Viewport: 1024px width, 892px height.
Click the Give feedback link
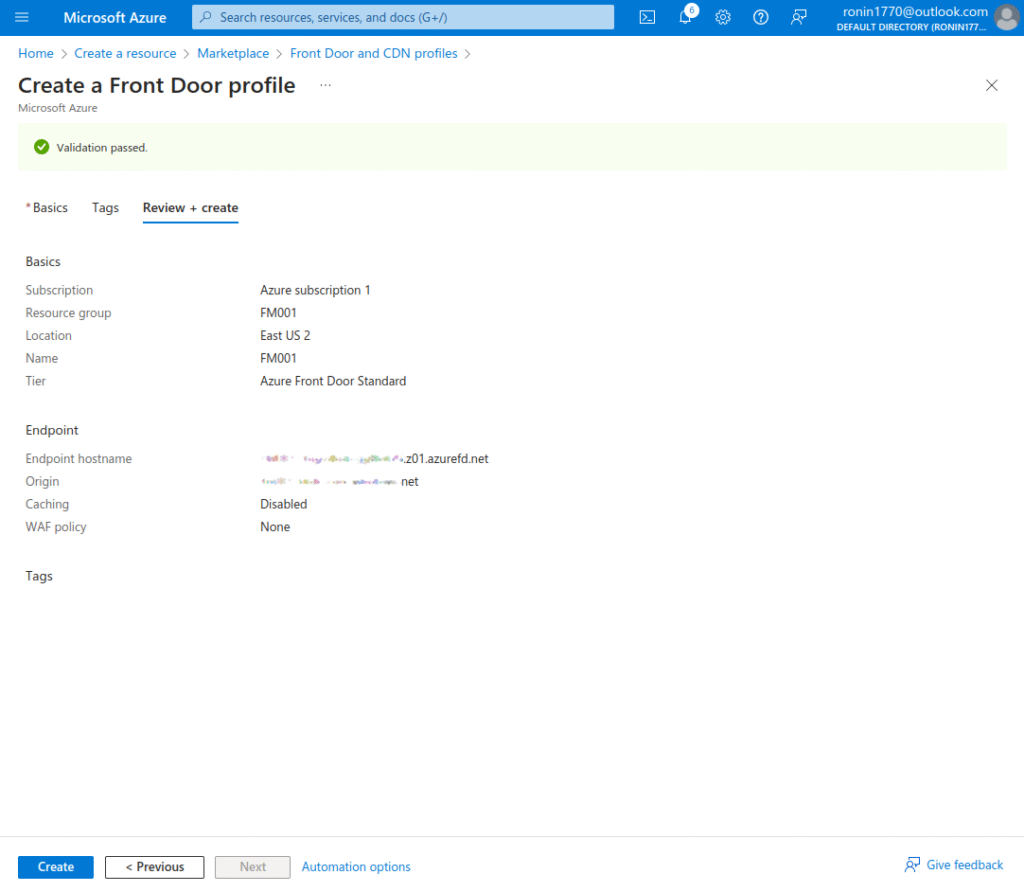[965, 865]
